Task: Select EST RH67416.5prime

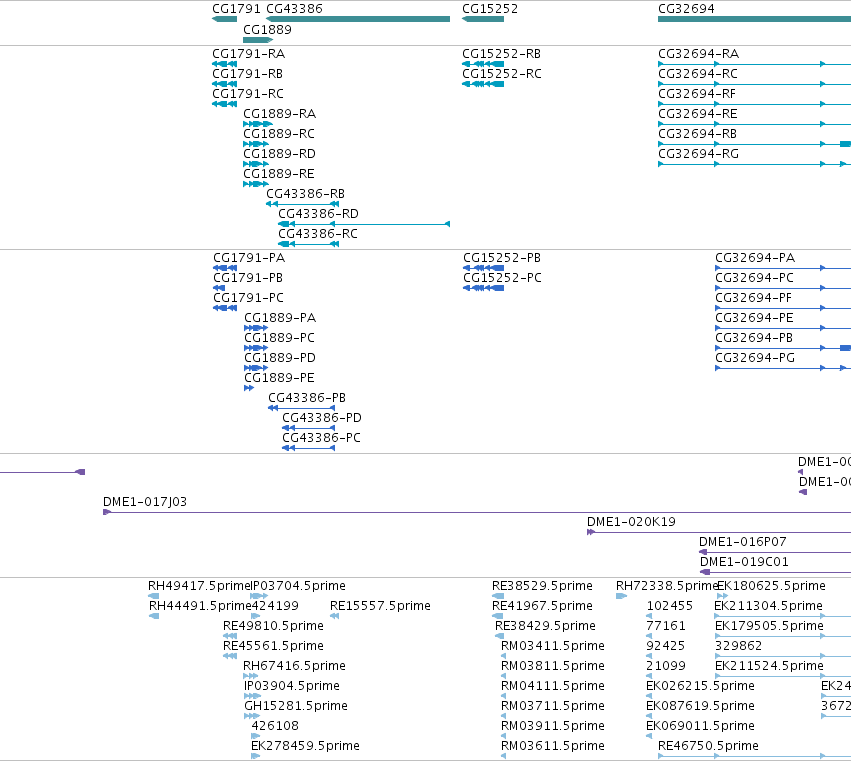Action: click(294, 667)
